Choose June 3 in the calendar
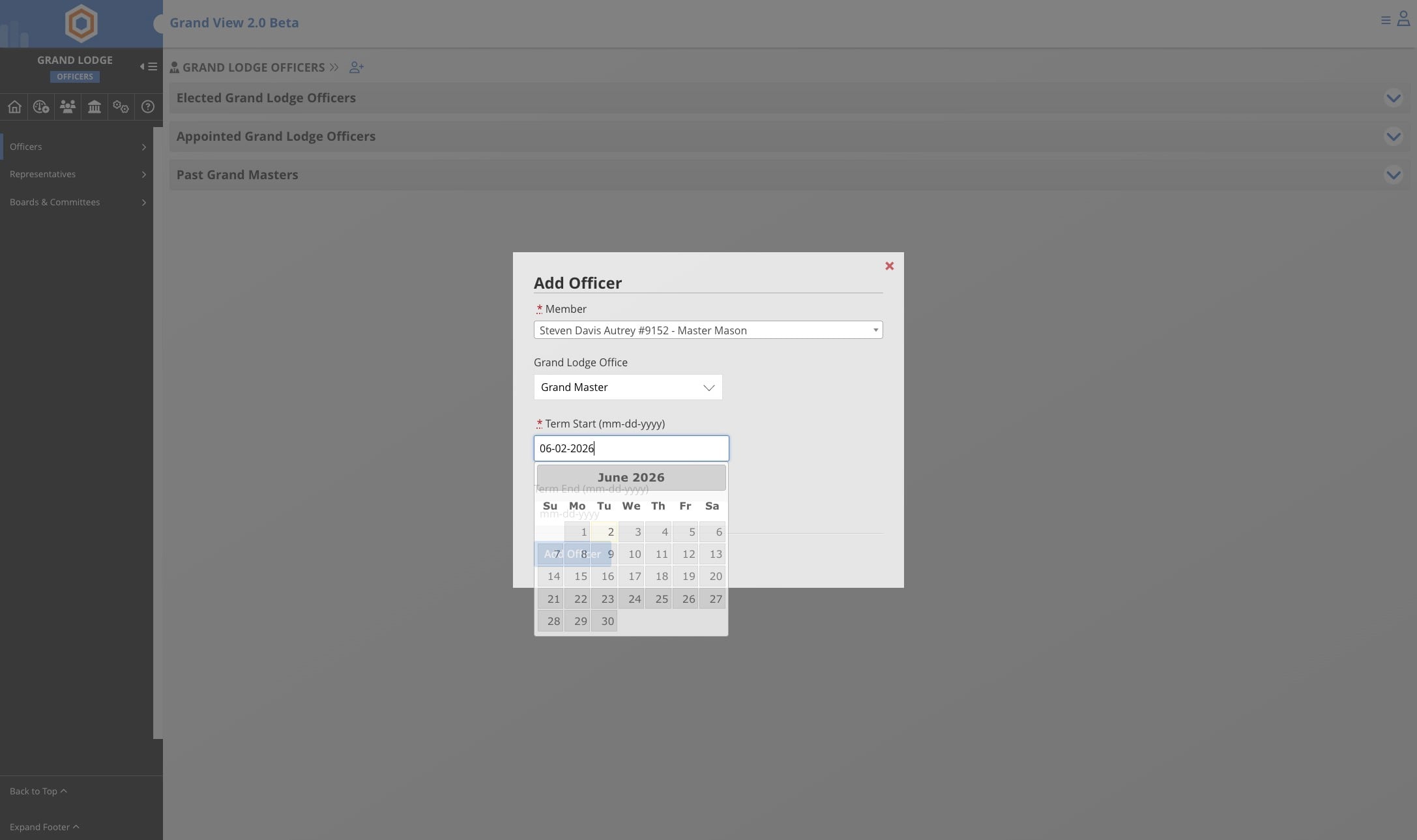 click(631, 532)
